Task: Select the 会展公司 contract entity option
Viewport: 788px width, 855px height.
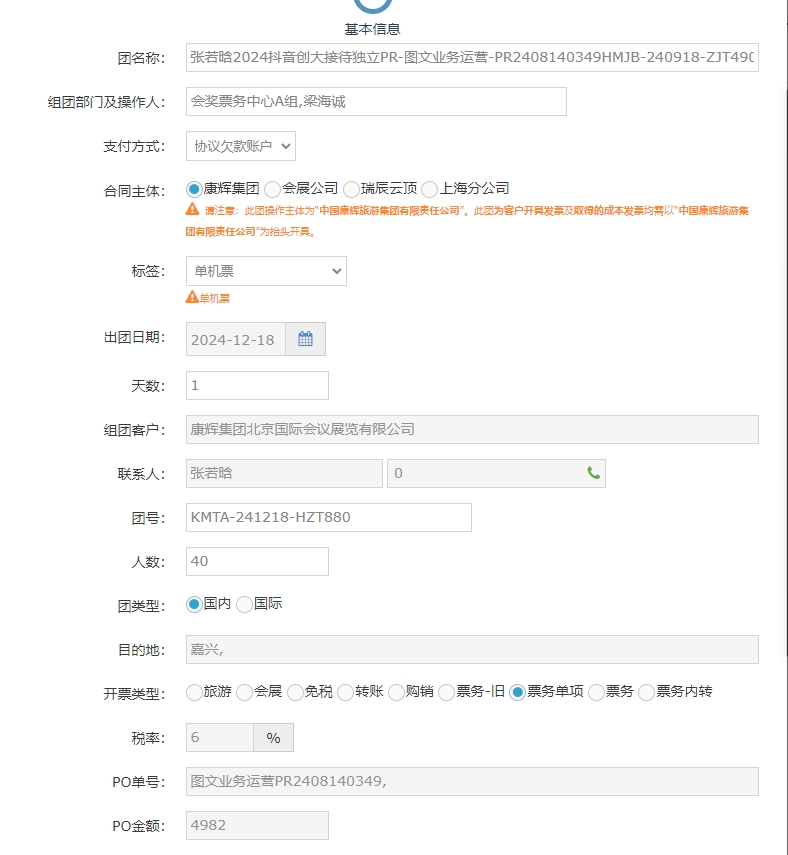Action: pos(272,188)
